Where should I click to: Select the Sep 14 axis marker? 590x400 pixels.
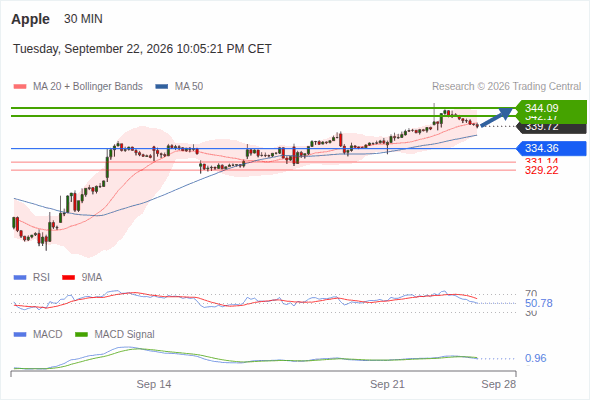[154, 384]
